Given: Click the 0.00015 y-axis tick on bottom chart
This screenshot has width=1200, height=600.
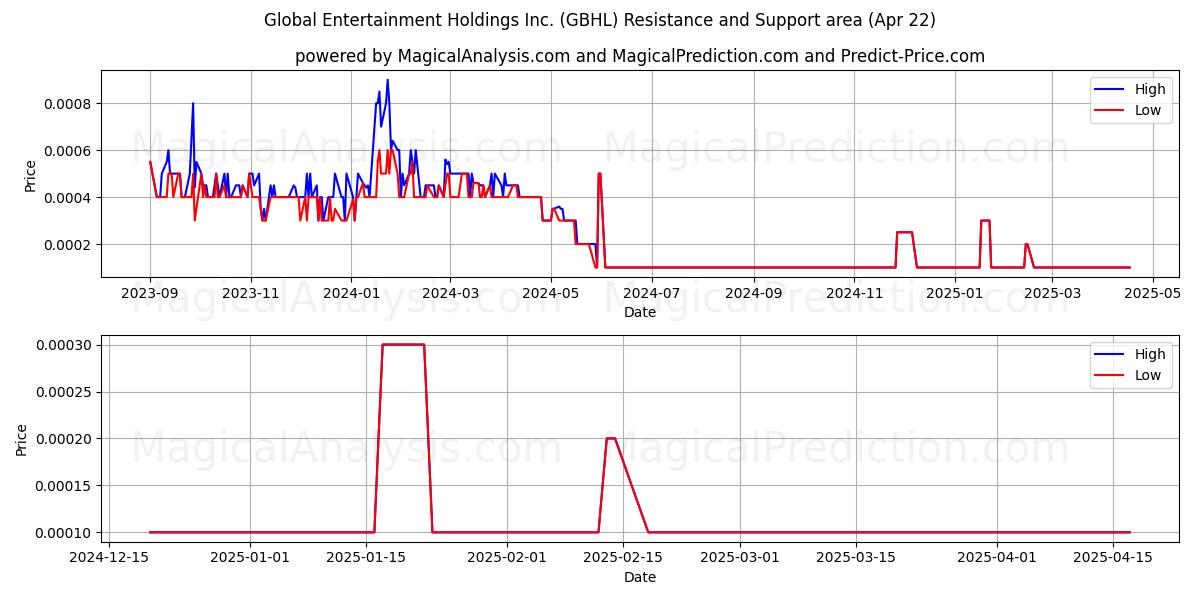Looking at the screenshot, I should tap(65, 486).
